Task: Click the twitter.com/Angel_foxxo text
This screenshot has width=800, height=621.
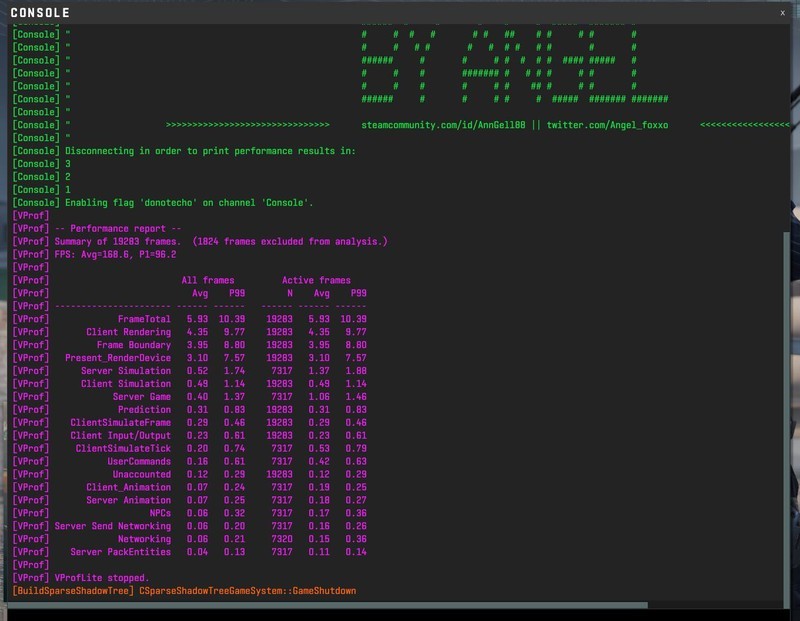Action: pos(607,125)
